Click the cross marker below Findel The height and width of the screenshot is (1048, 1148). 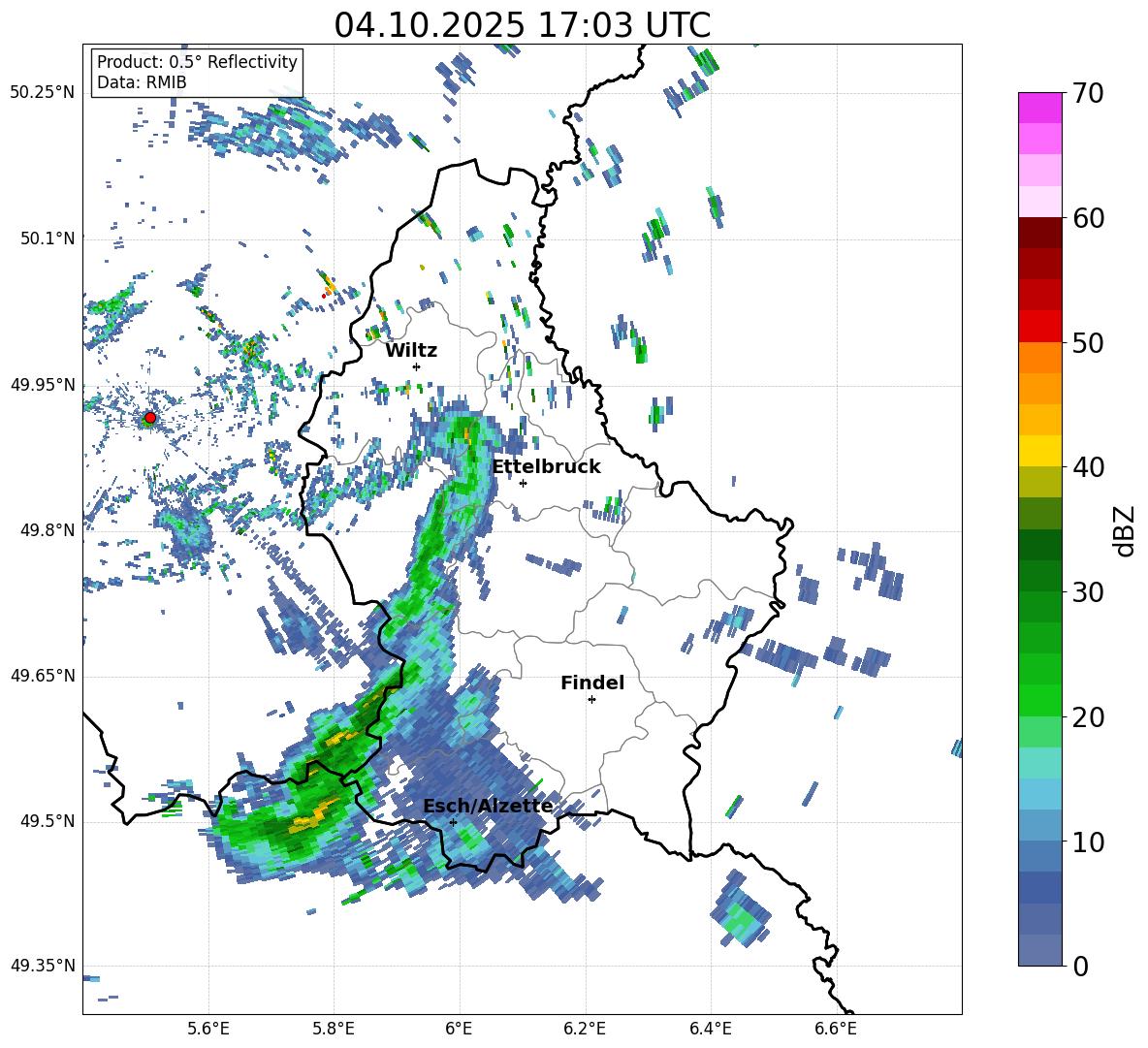(x=591, y=700)
